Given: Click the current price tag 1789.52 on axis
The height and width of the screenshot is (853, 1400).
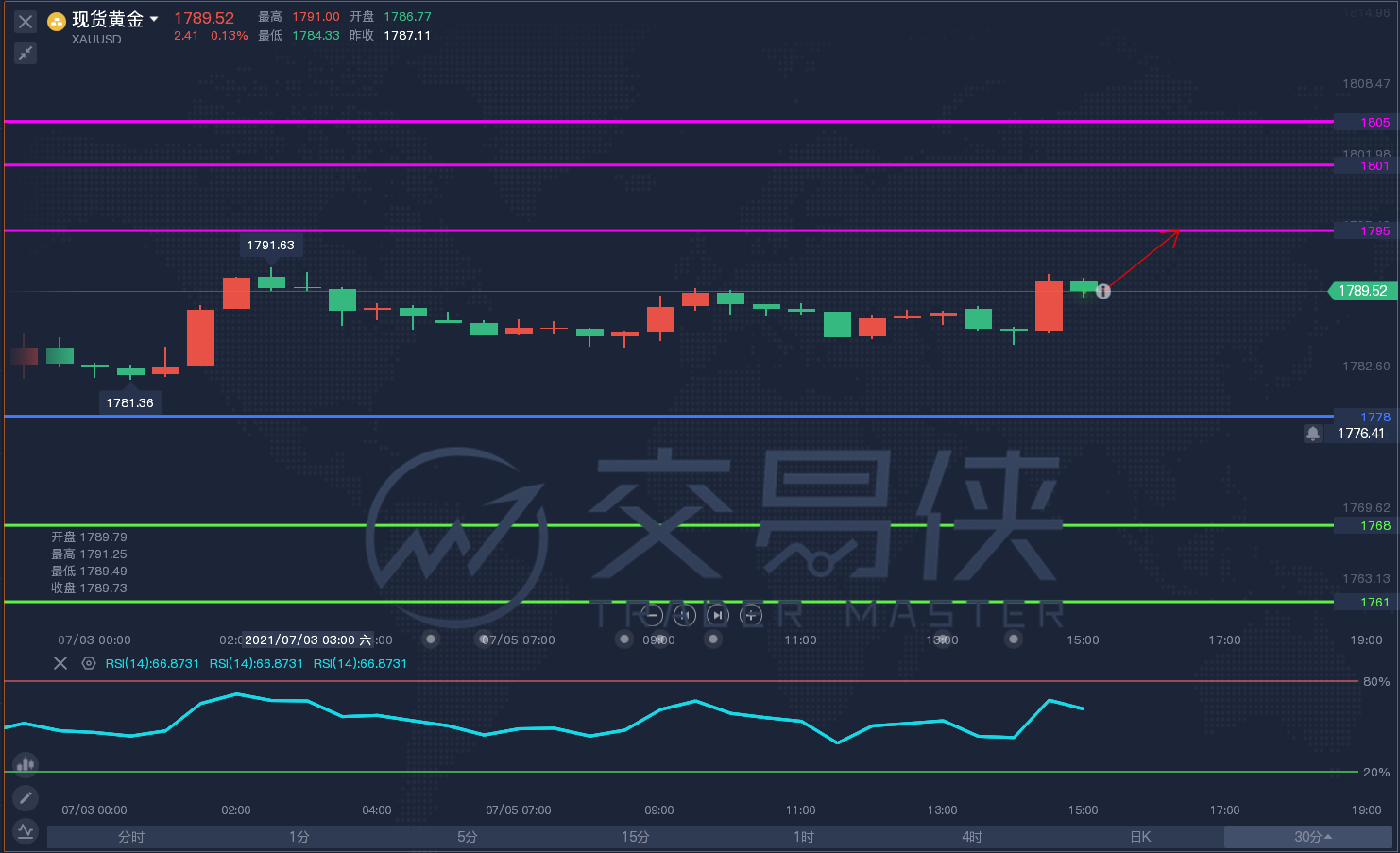Looking at the screenshot, I should (x=1361, y=291).
